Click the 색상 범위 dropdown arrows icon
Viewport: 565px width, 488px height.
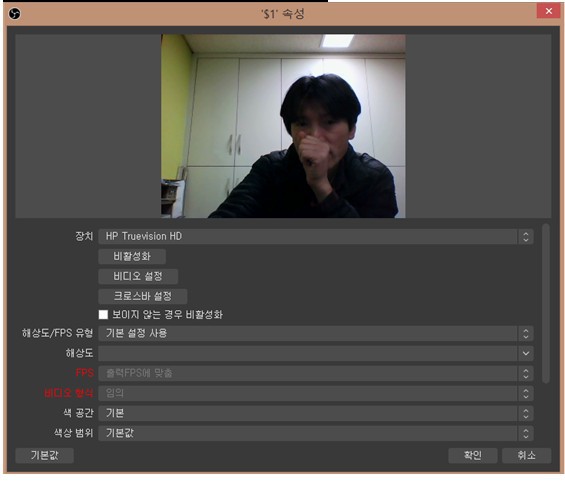point(526,433)
